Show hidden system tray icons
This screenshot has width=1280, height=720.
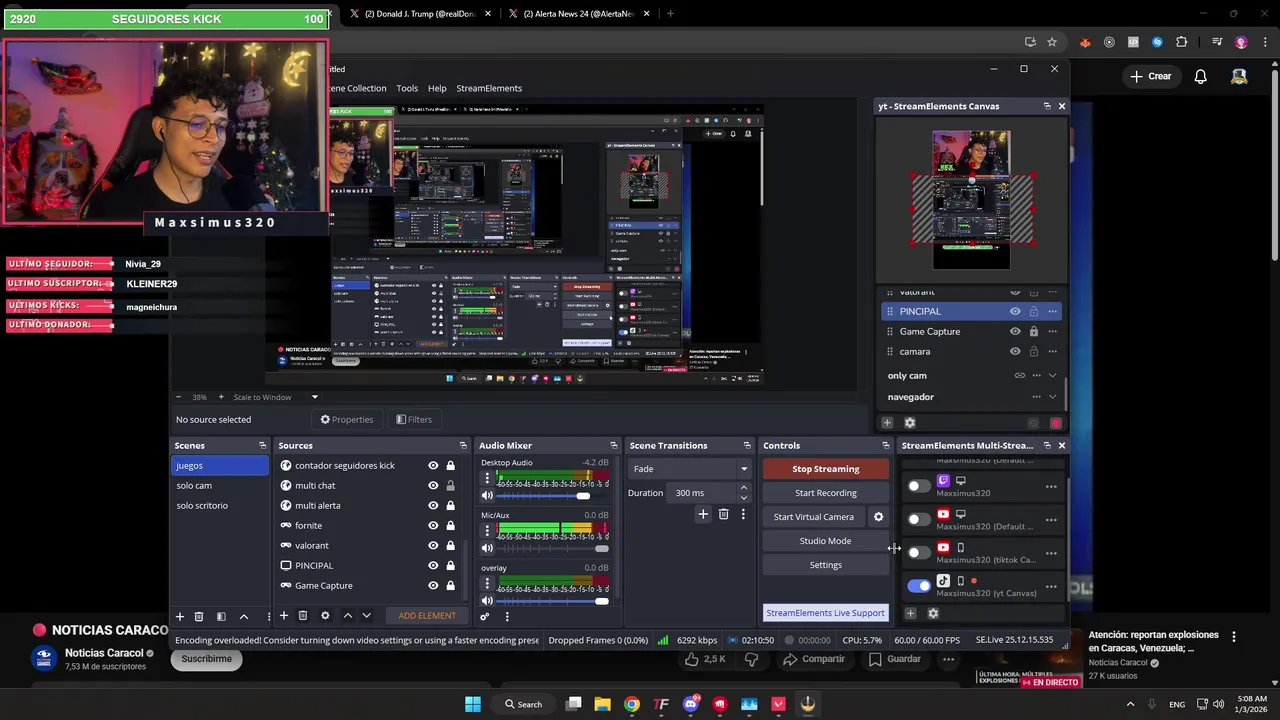point(1130,704)
